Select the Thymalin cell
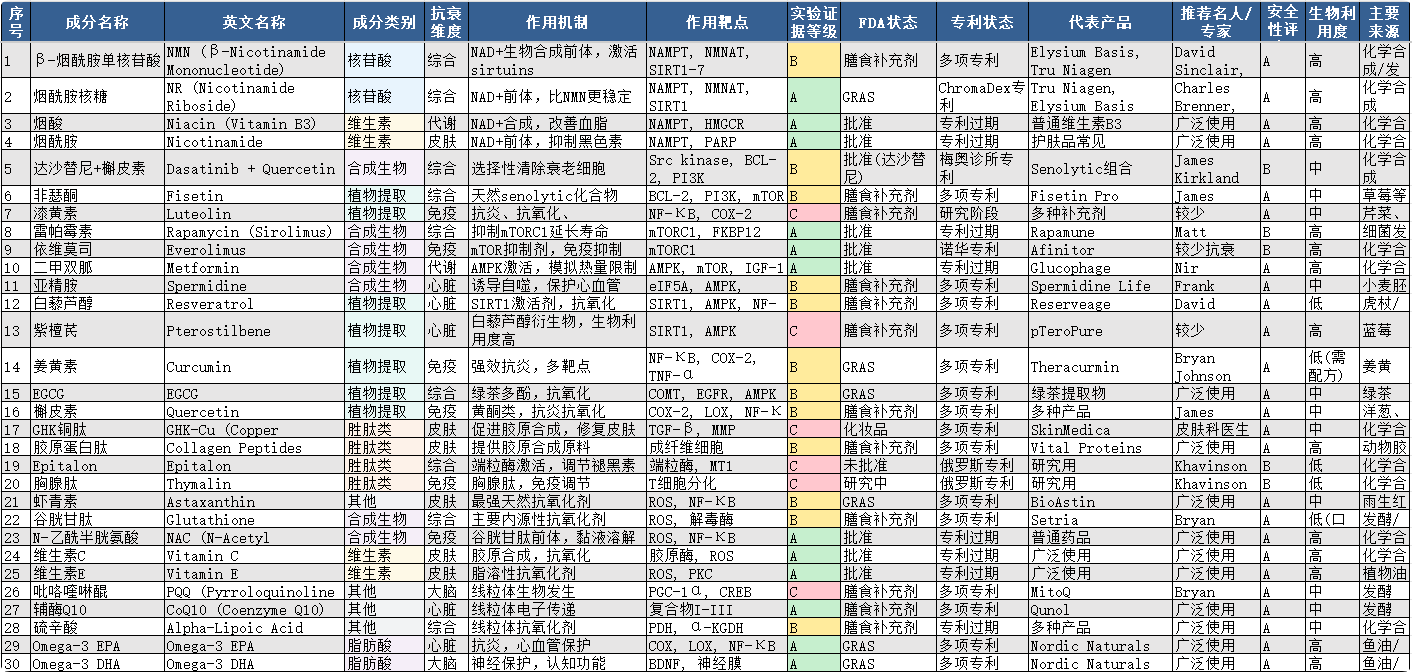Viewport: 1412px width, 672px height. (x=254, y=483)
